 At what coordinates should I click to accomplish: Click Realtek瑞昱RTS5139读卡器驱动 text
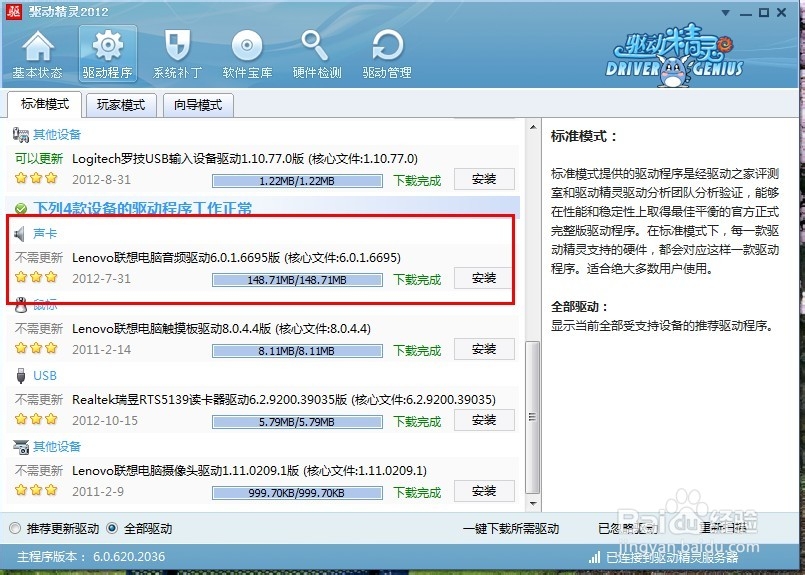click(209, 399)
